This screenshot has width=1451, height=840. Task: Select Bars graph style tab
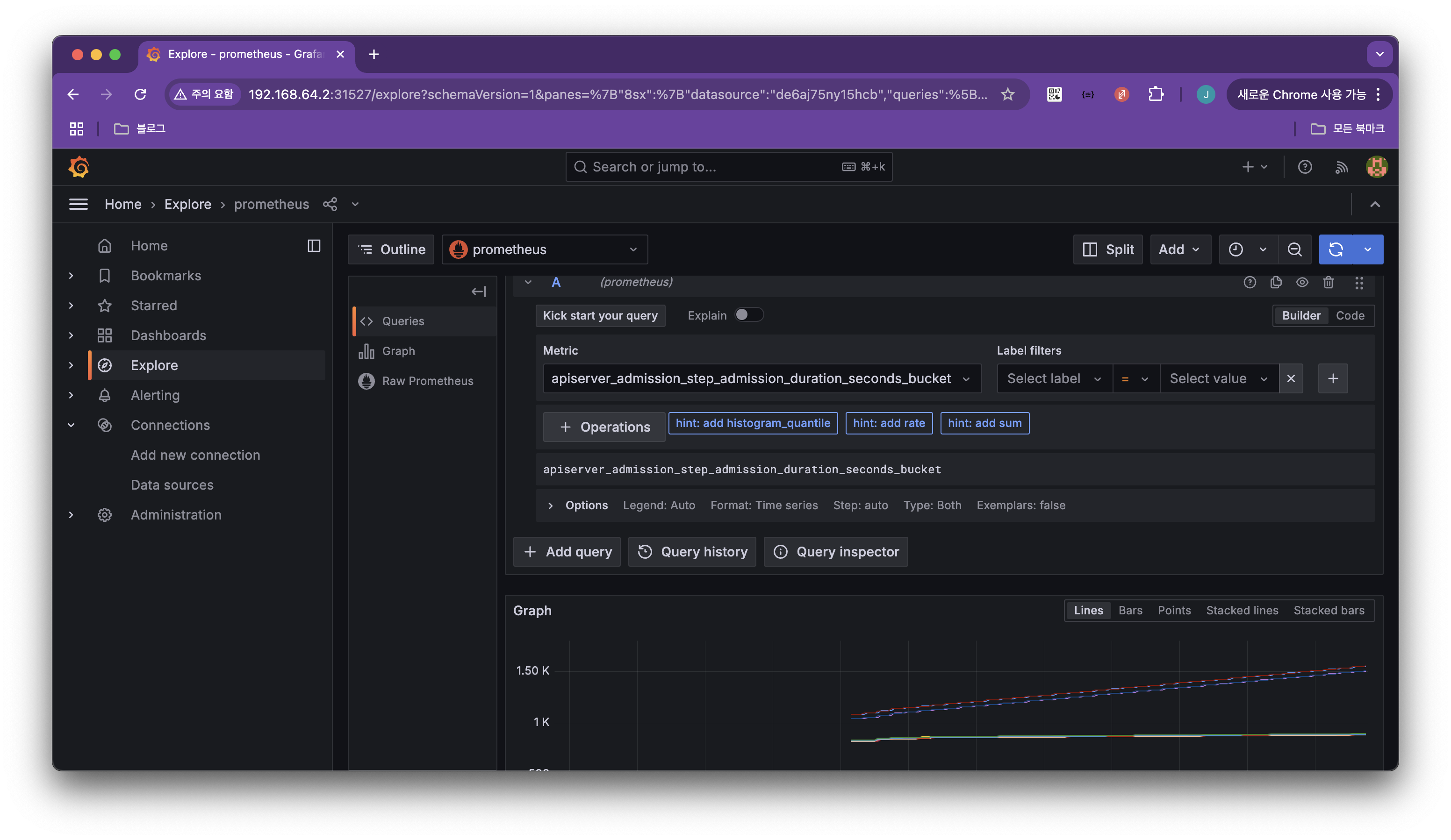1130,611
